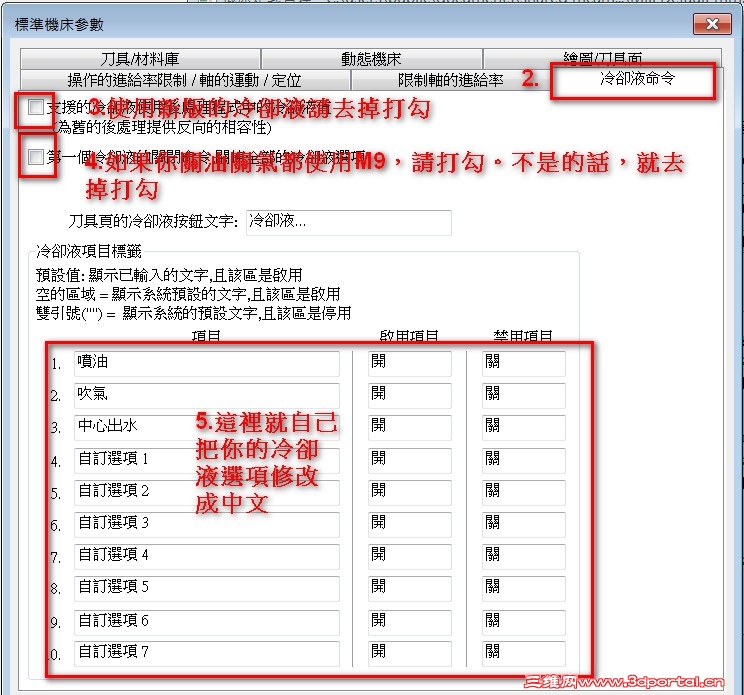Click the 自訂選項 4 name field

(207, 556)
